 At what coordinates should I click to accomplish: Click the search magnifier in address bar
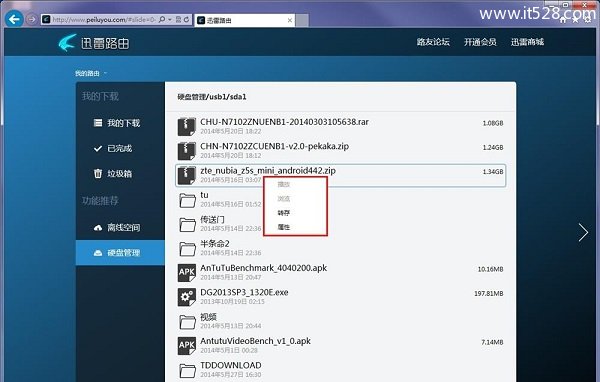162,20
